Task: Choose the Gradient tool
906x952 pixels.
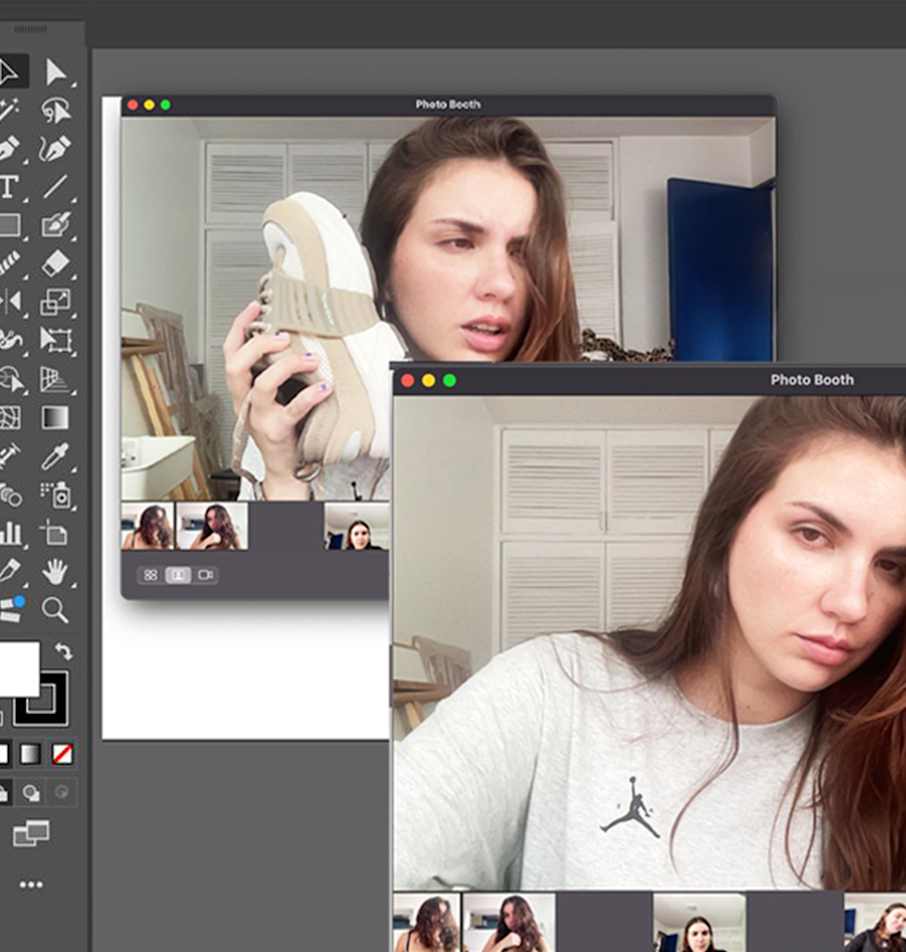Action: pos(56,417)
